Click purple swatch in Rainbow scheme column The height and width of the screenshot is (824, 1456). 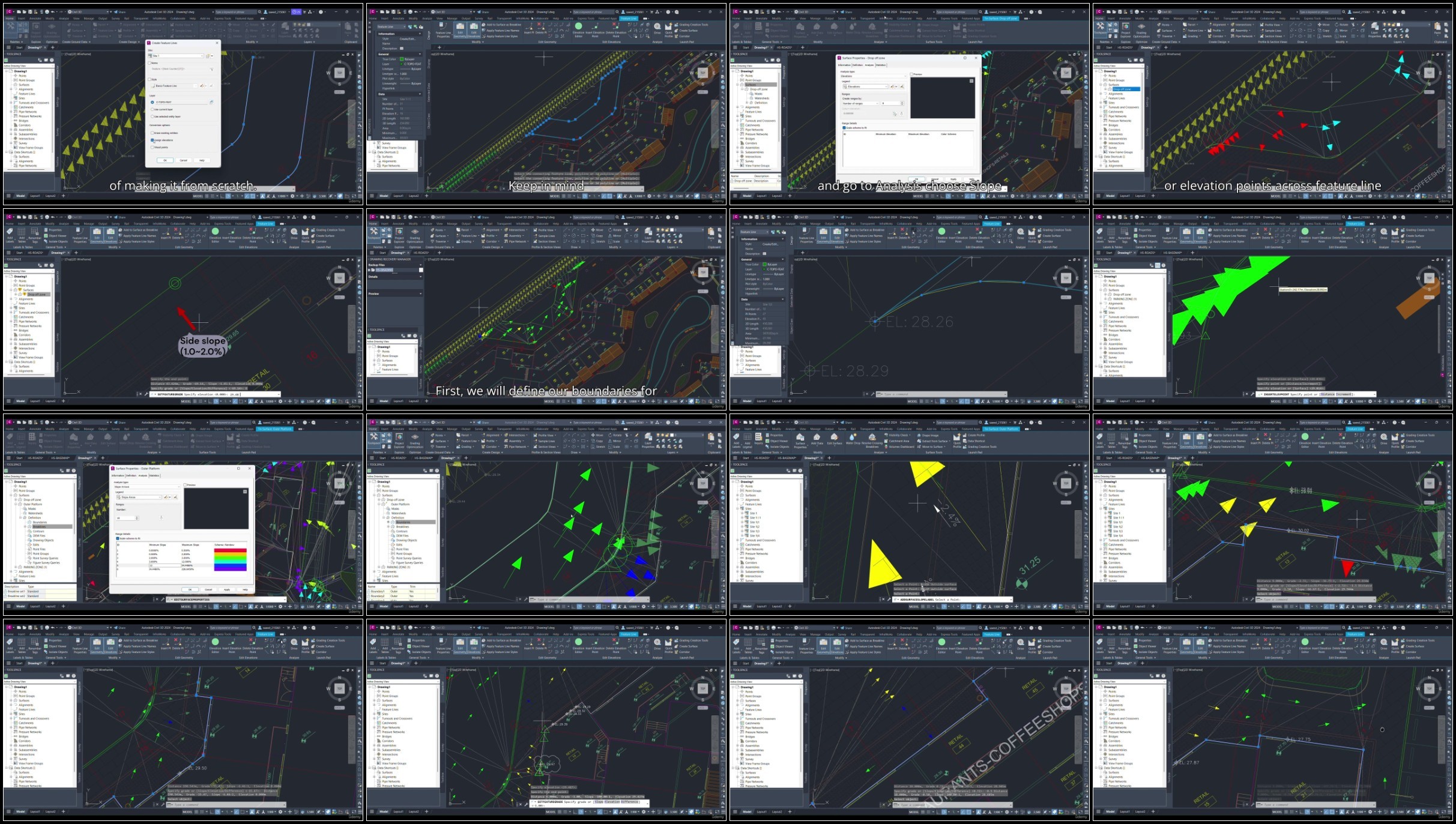point(231,570)
